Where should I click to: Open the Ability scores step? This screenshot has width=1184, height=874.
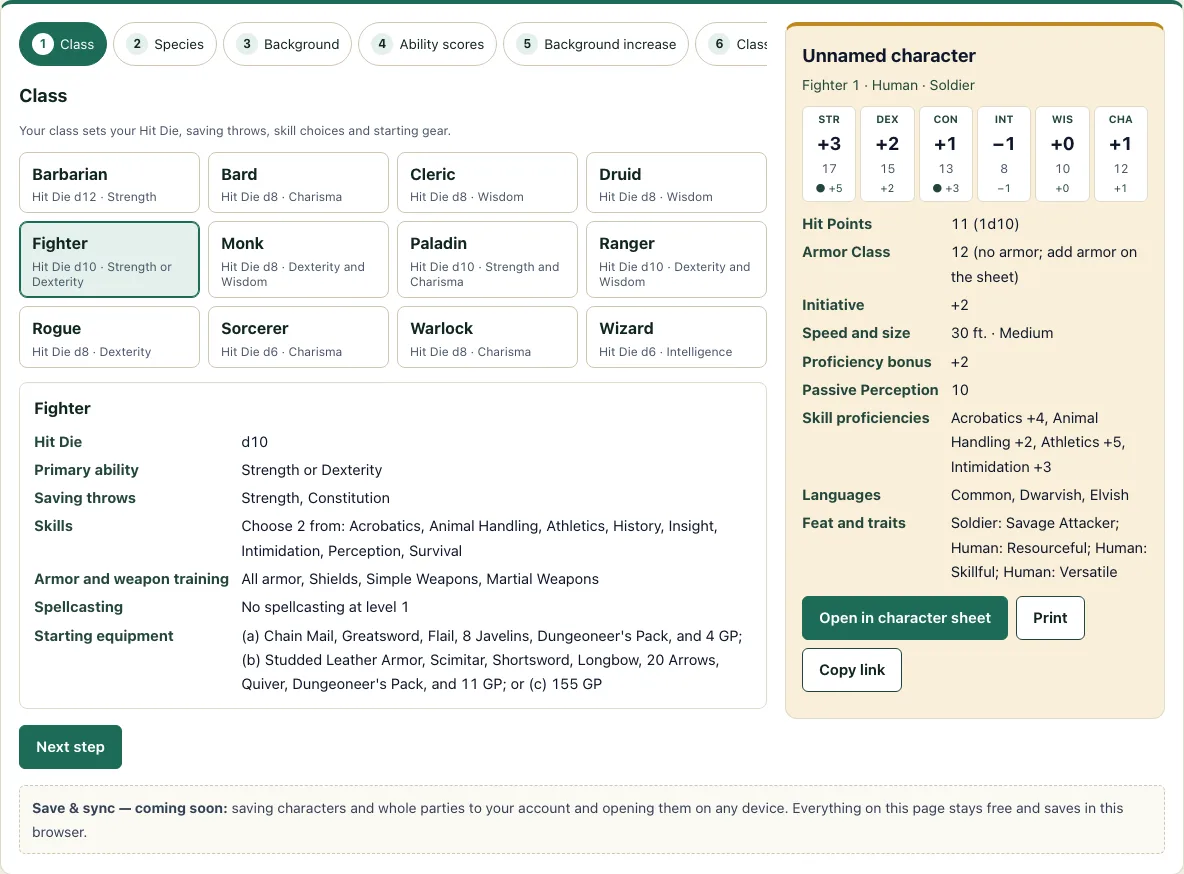(427, 44)
